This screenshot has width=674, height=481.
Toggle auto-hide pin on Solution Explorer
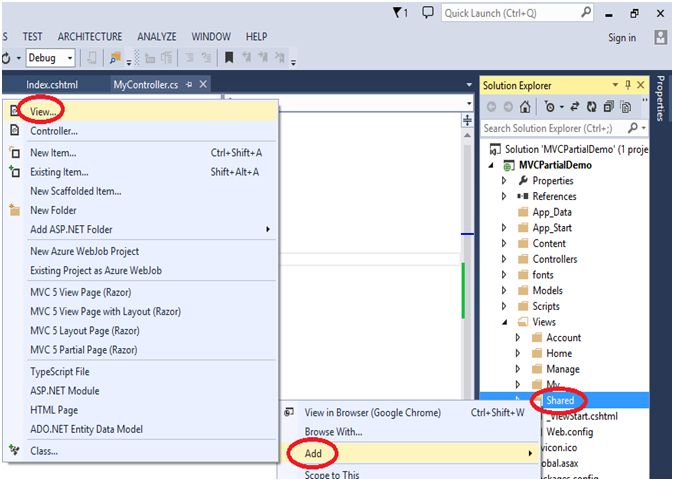(x=628, y=85)
